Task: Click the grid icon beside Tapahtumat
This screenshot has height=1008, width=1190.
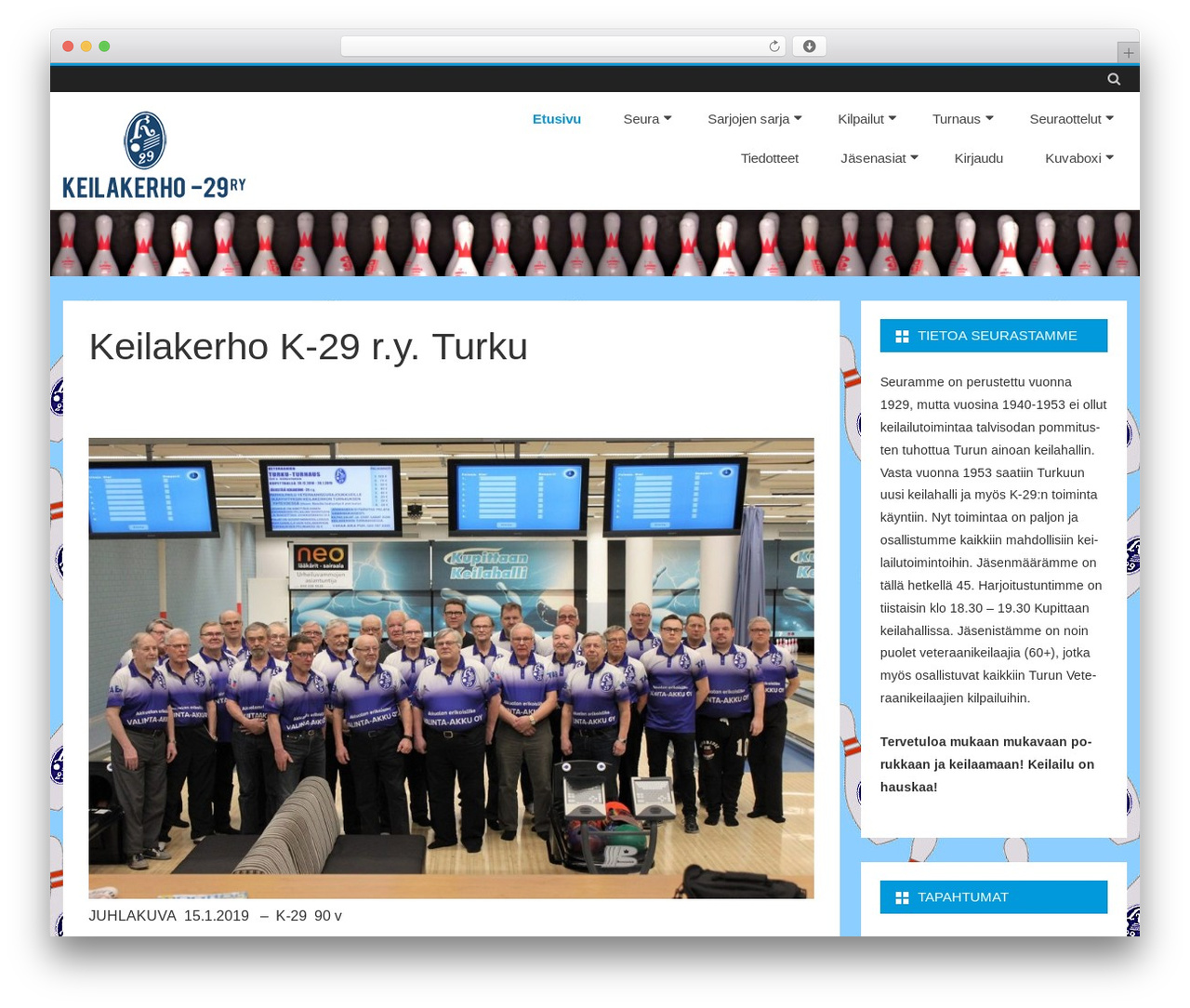Action: pyautogui.click(x=902, y=898)
